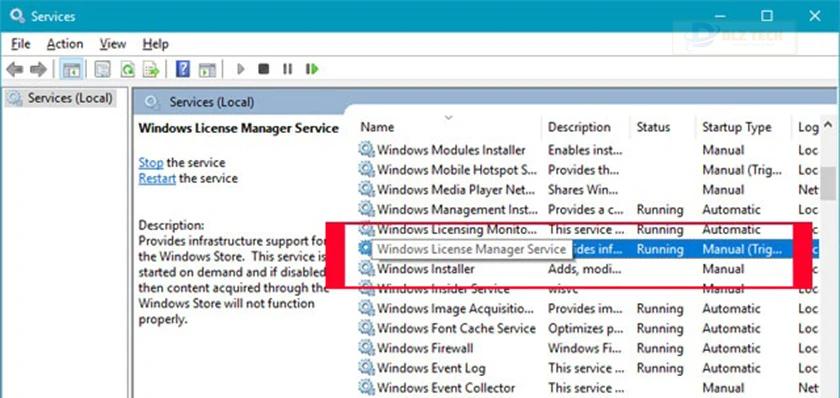Click 'Shares Win...' description of Media Player row
Viewport: 840px width, 398px height.
pos(584,190)
